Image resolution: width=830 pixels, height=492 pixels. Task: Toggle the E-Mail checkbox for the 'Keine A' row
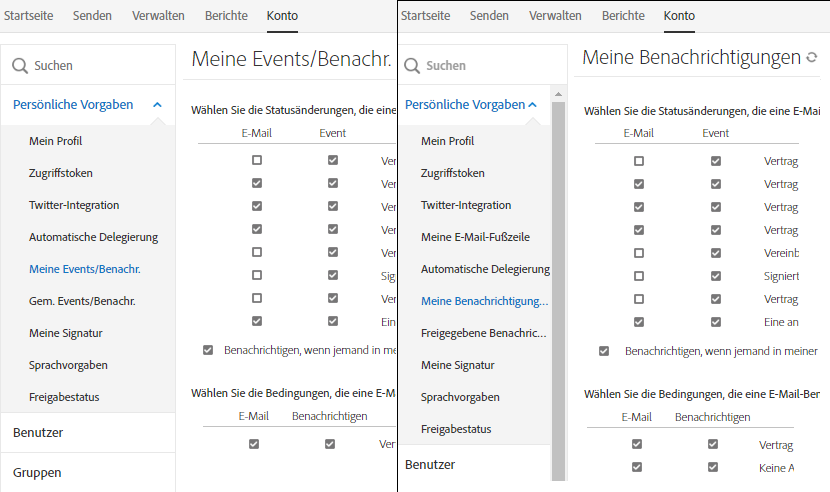[x=638, y=467]
